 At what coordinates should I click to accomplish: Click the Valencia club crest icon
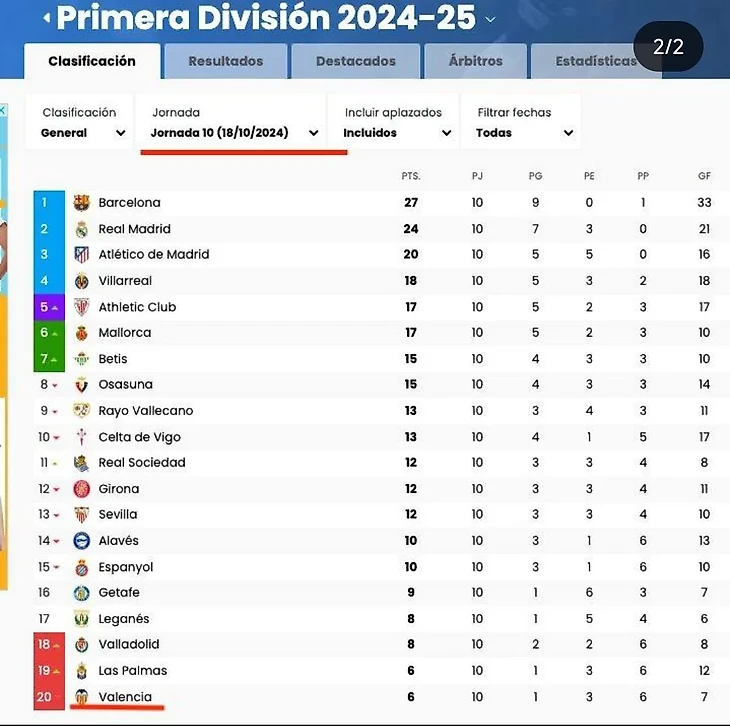[82, 697]
